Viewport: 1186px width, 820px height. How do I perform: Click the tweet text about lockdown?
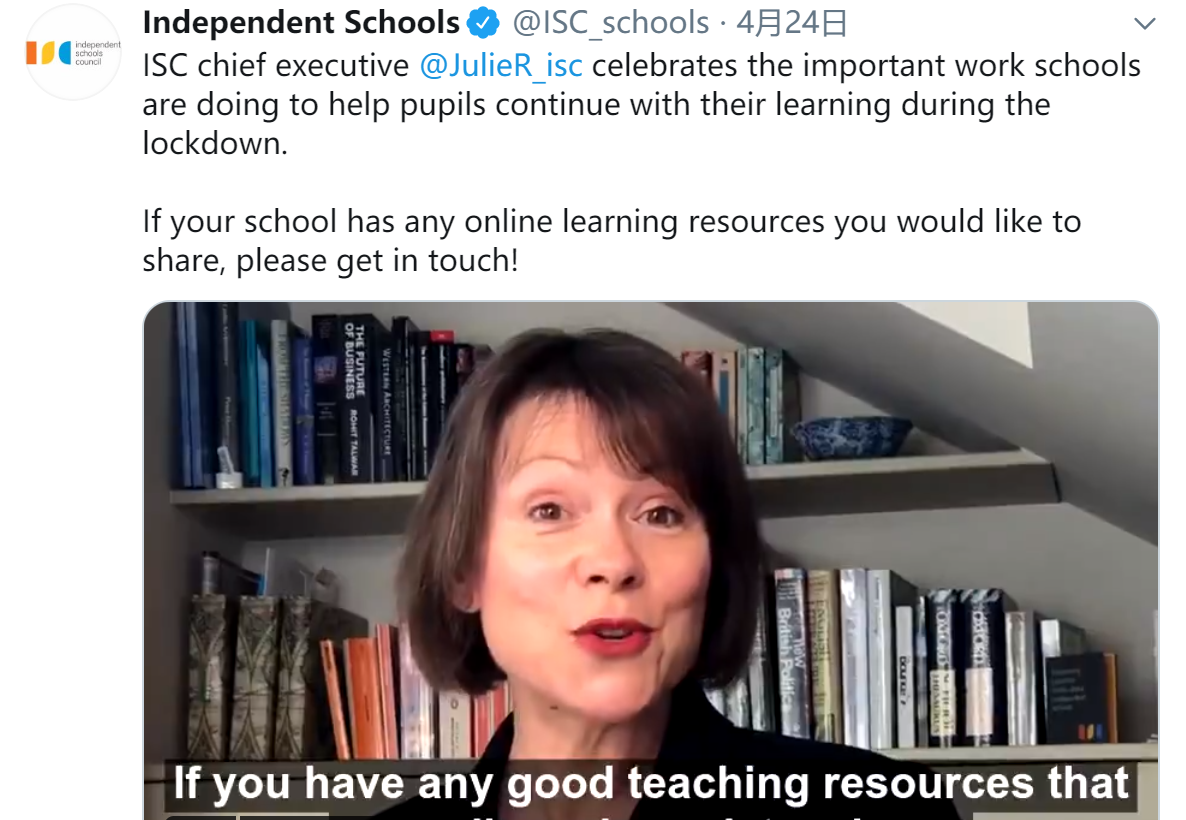641,104
